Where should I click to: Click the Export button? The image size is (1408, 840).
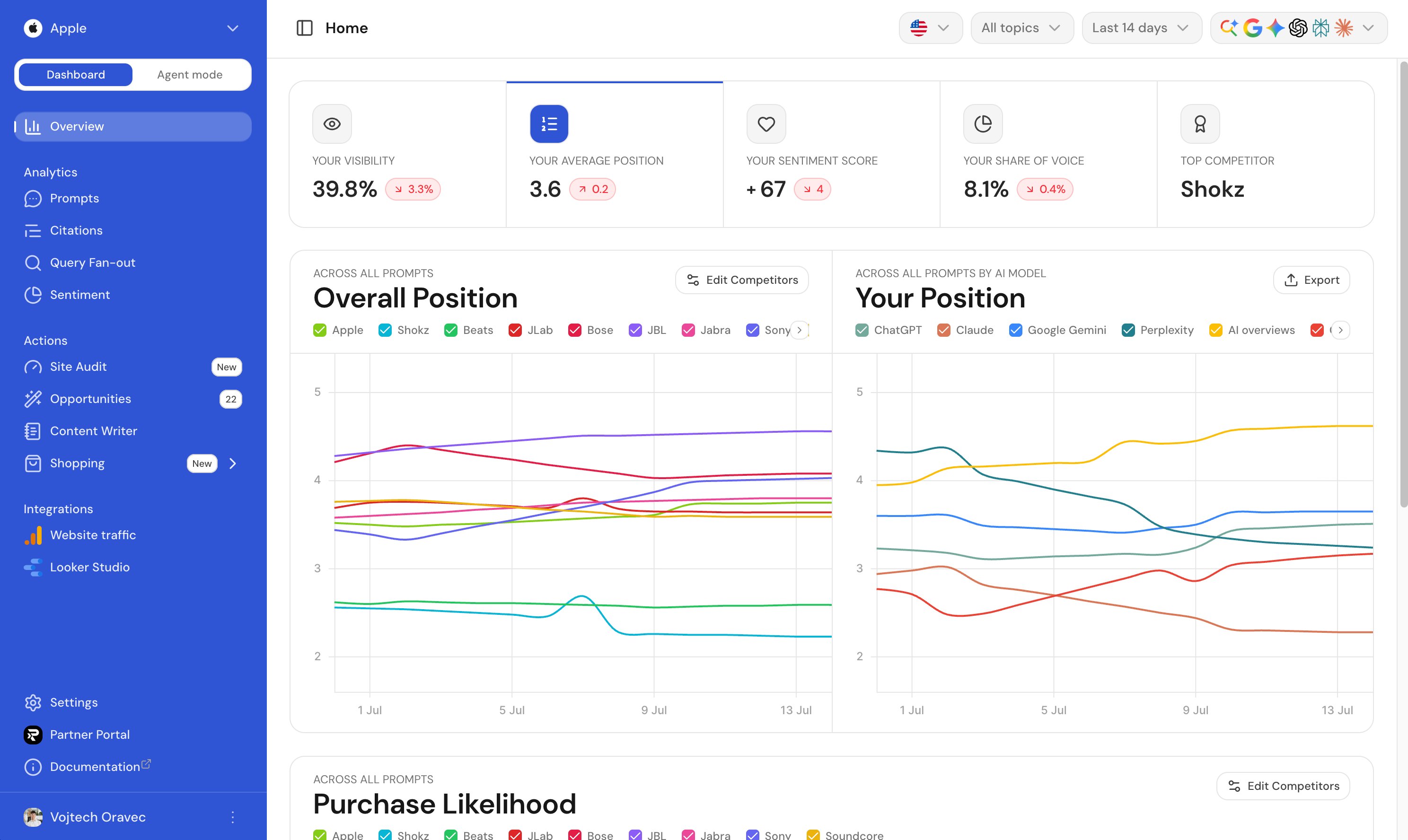point(1311,280)
